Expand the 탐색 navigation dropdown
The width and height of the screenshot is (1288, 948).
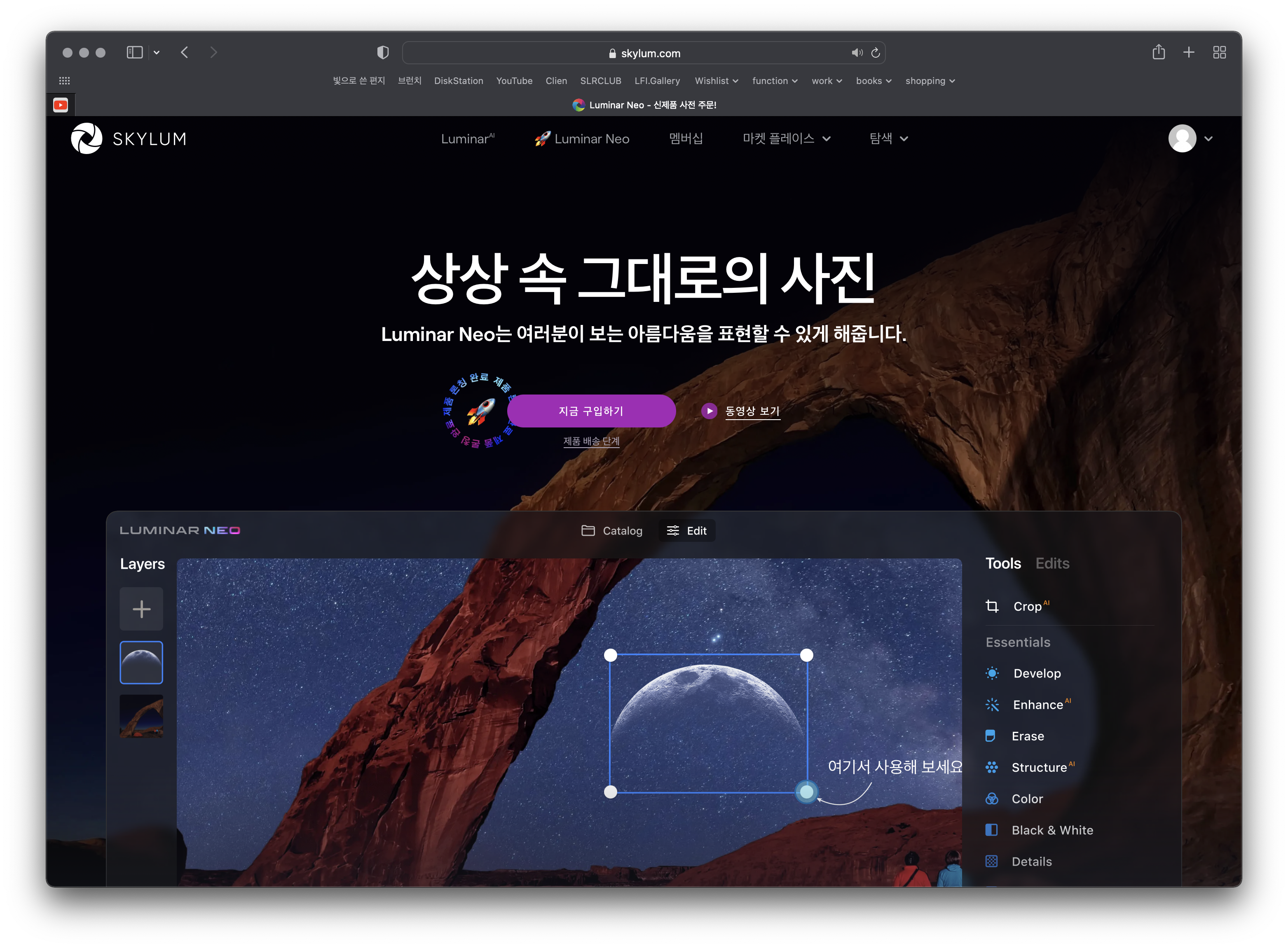pyautogui.click(x=888, y=138)
